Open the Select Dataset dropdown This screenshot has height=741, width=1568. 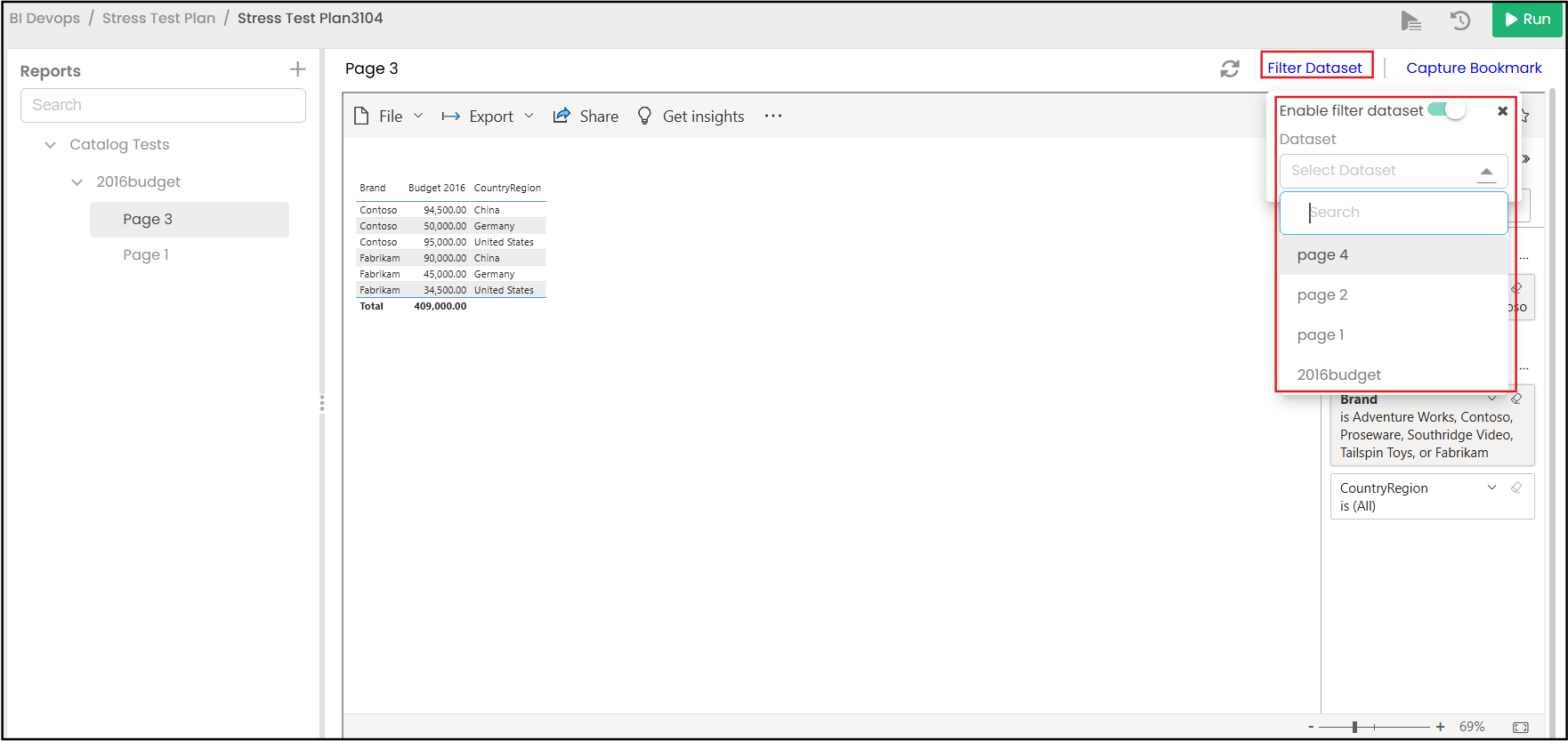click(1393, 171)
